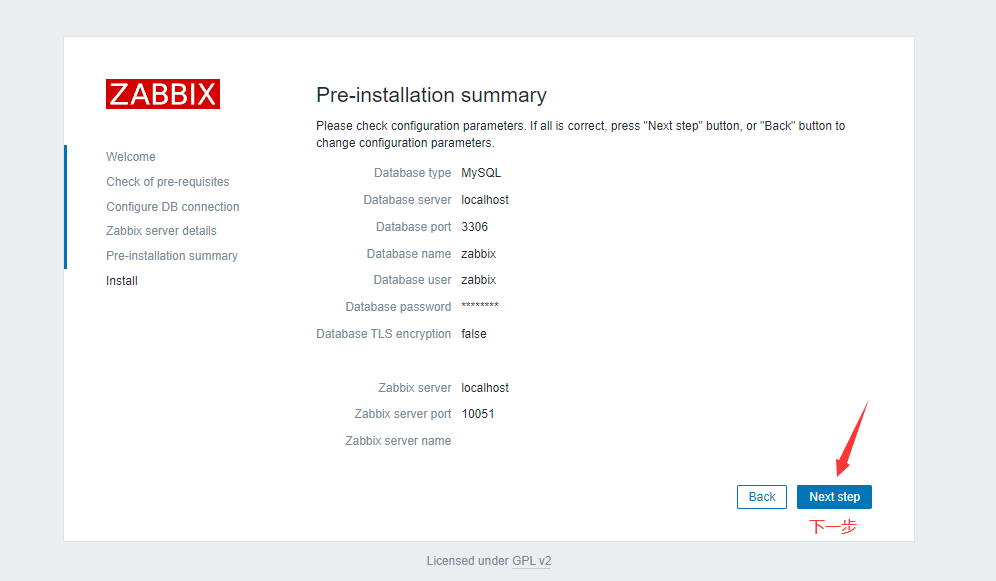996x581 pixels.
Task: Click the MySQL database type value
Action: click(x=481, y=173)
